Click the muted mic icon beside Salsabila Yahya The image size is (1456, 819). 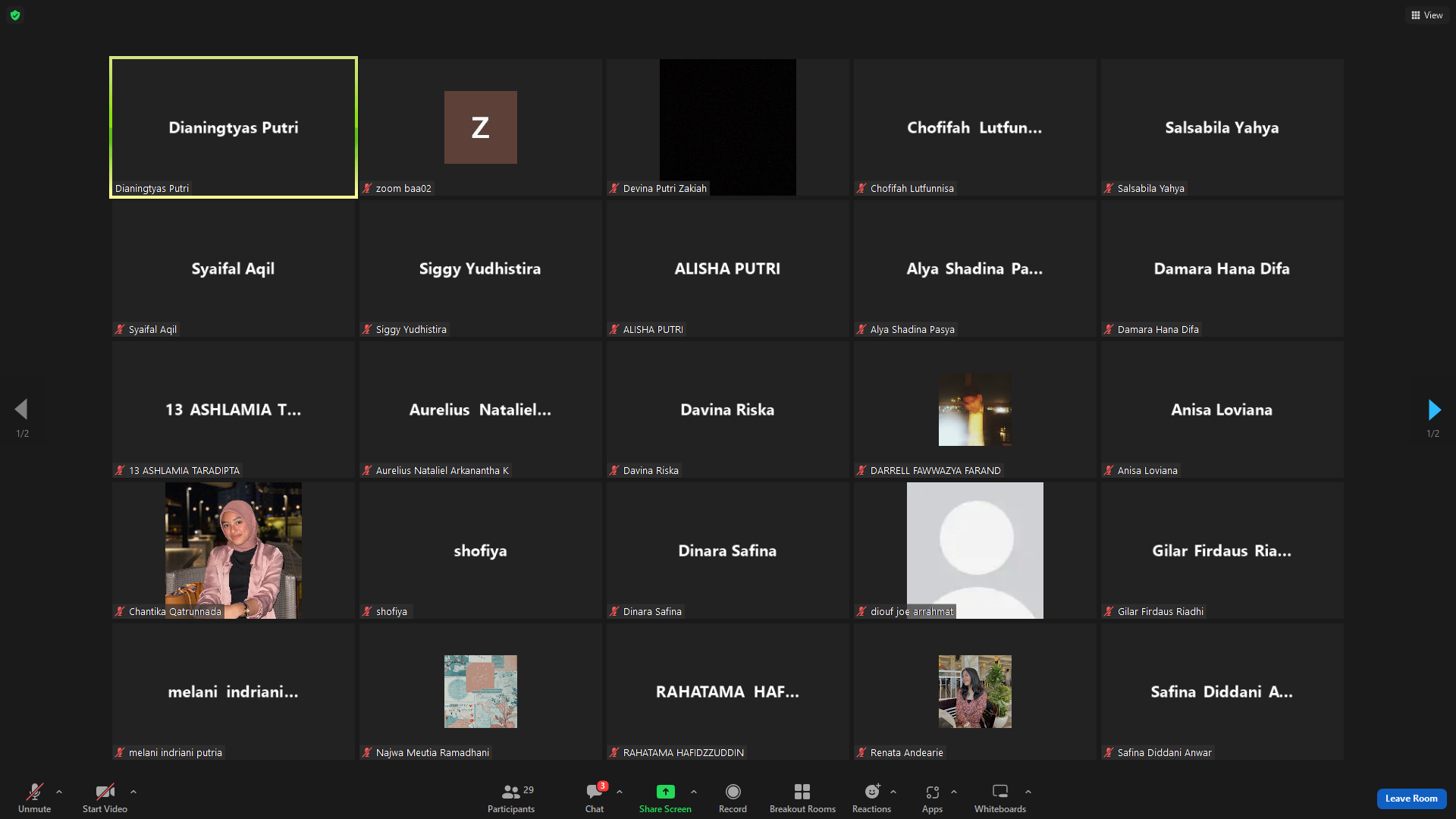click(x=1109, y=188)
